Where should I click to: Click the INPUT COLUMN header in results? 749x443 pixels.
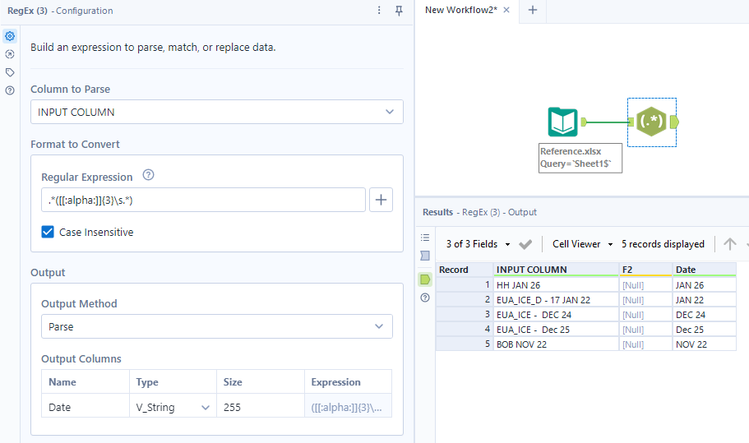[531, 269]
